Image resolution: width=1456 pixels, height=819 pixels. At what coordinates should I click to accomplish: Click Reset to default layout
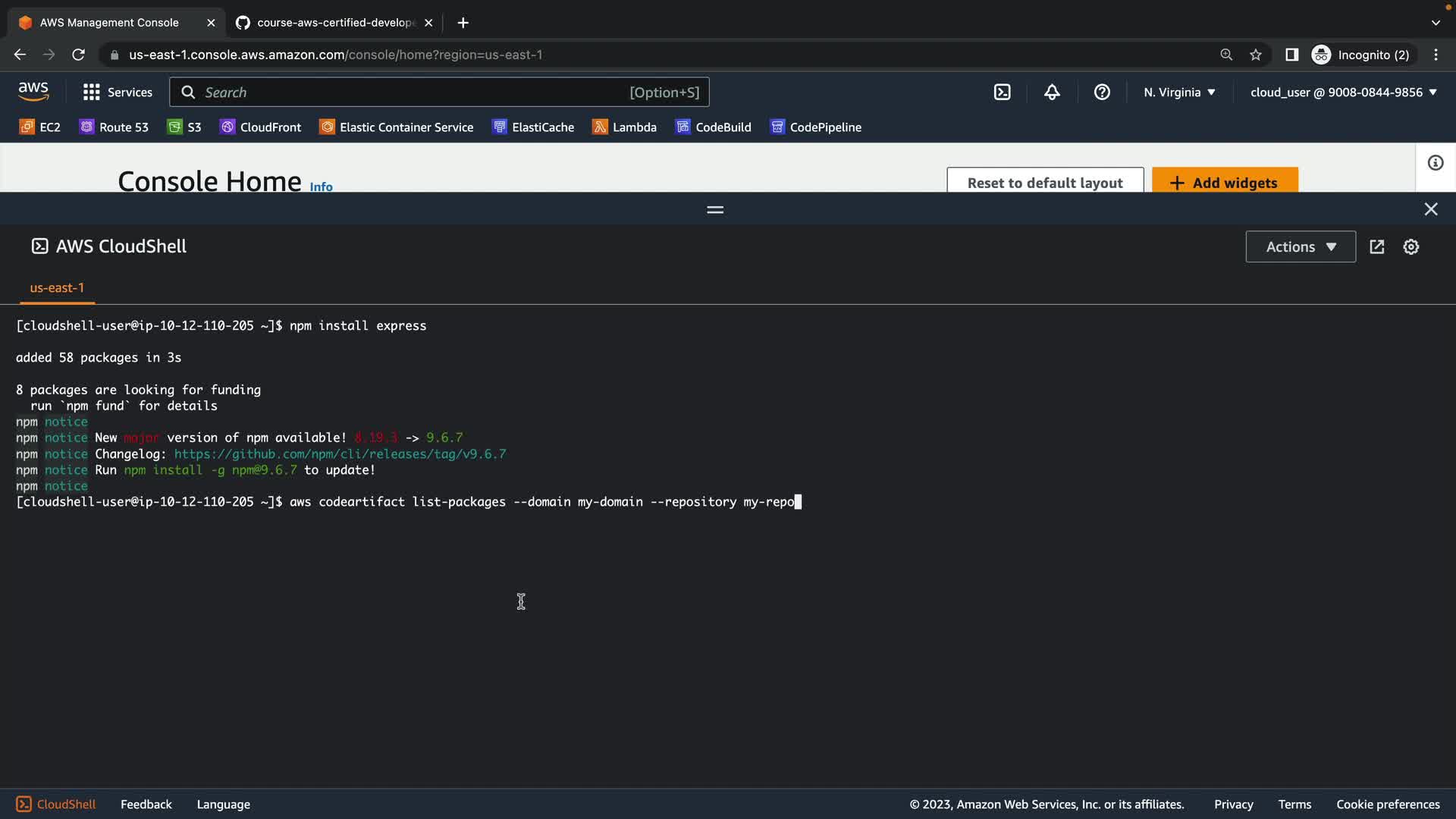(1044, 182)
